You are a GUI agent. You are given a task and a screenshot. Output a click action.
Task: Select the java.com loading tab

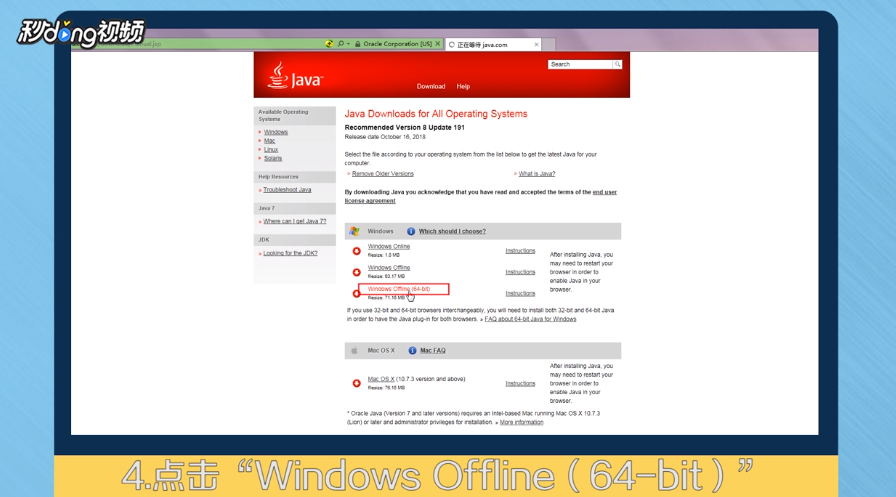(493, 45)
